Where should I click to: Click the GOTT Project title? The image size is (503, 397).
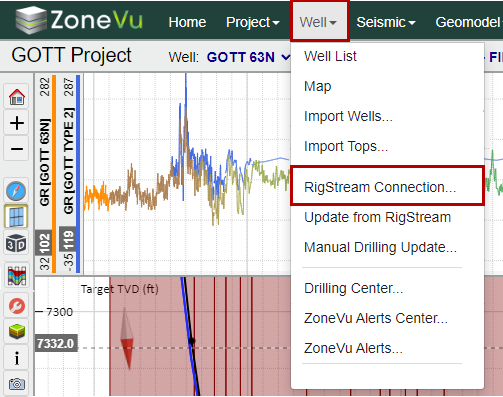coord(71,55)
